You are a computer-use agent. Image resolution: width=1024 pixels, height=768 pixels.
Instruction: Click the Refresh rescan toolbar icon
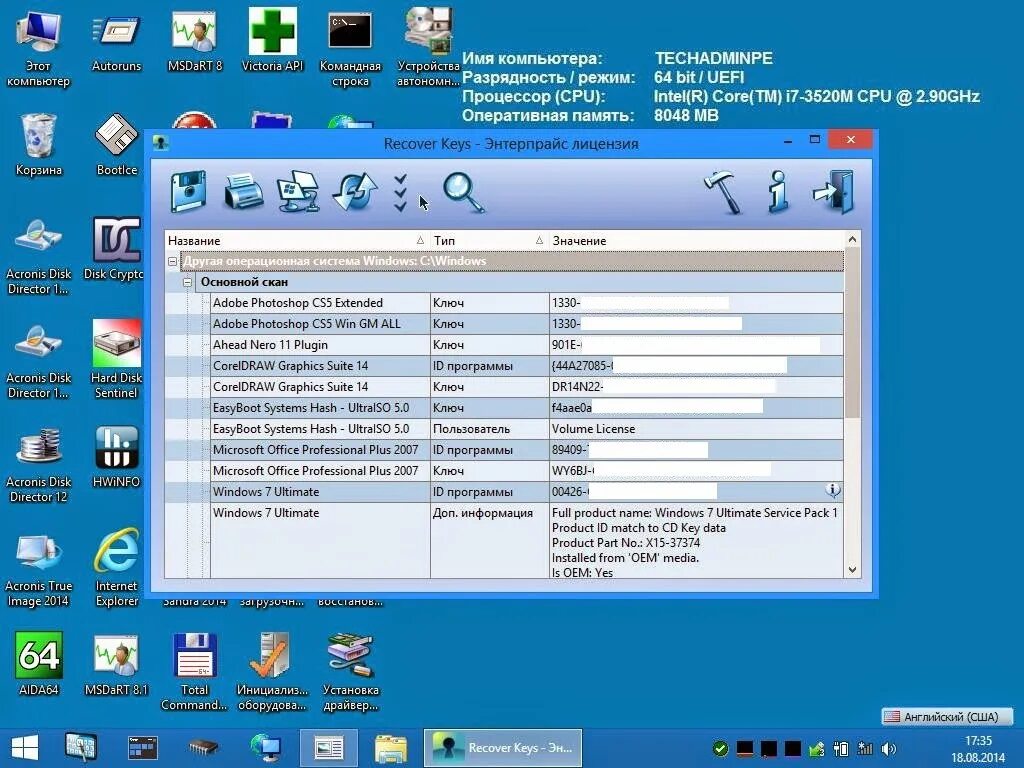pyautogui.click(x=355, y=191)
